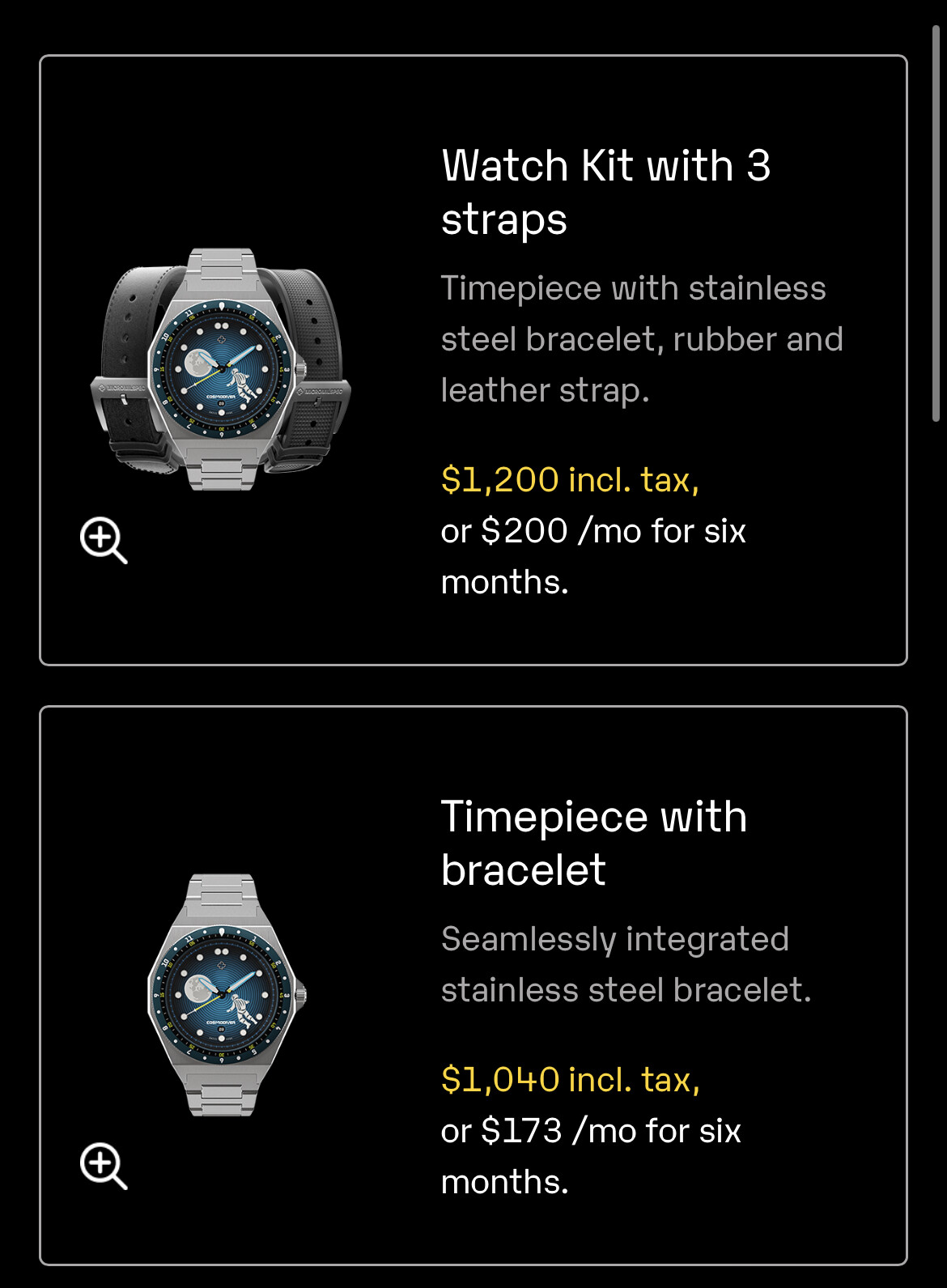Select the 'Timepiece with bracelet' title
The height and width of the screenshot is (1288, 947).
[593, 843]
